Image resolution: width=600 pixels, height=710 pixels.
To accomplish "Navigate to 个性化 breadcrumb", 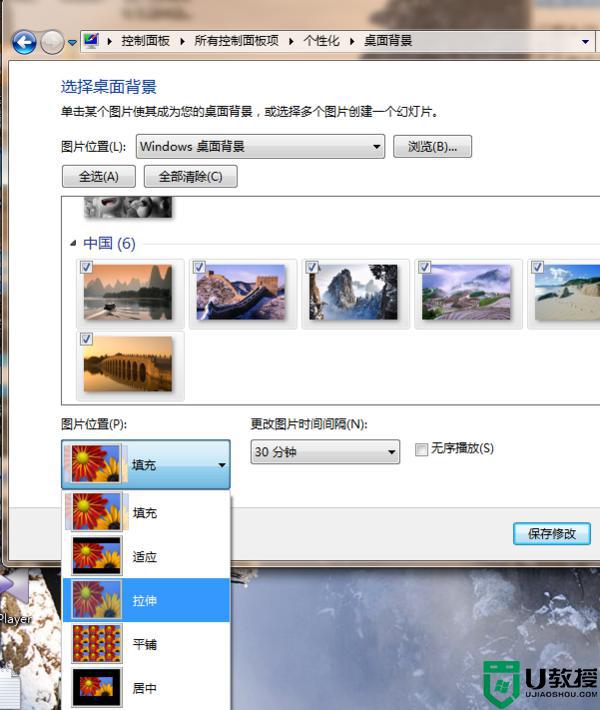I will (322, 41).
